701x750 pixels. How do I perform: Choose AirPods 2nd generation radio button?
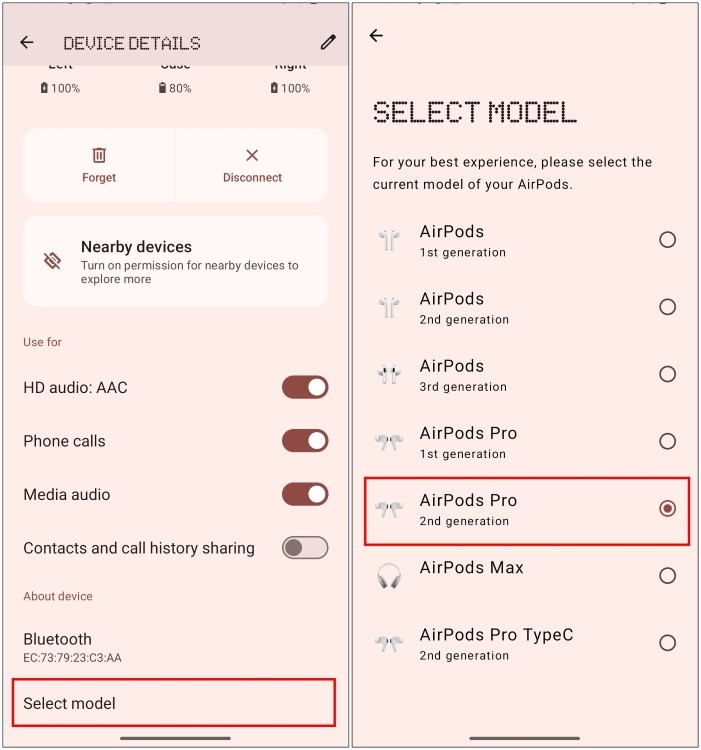(668, 307)
